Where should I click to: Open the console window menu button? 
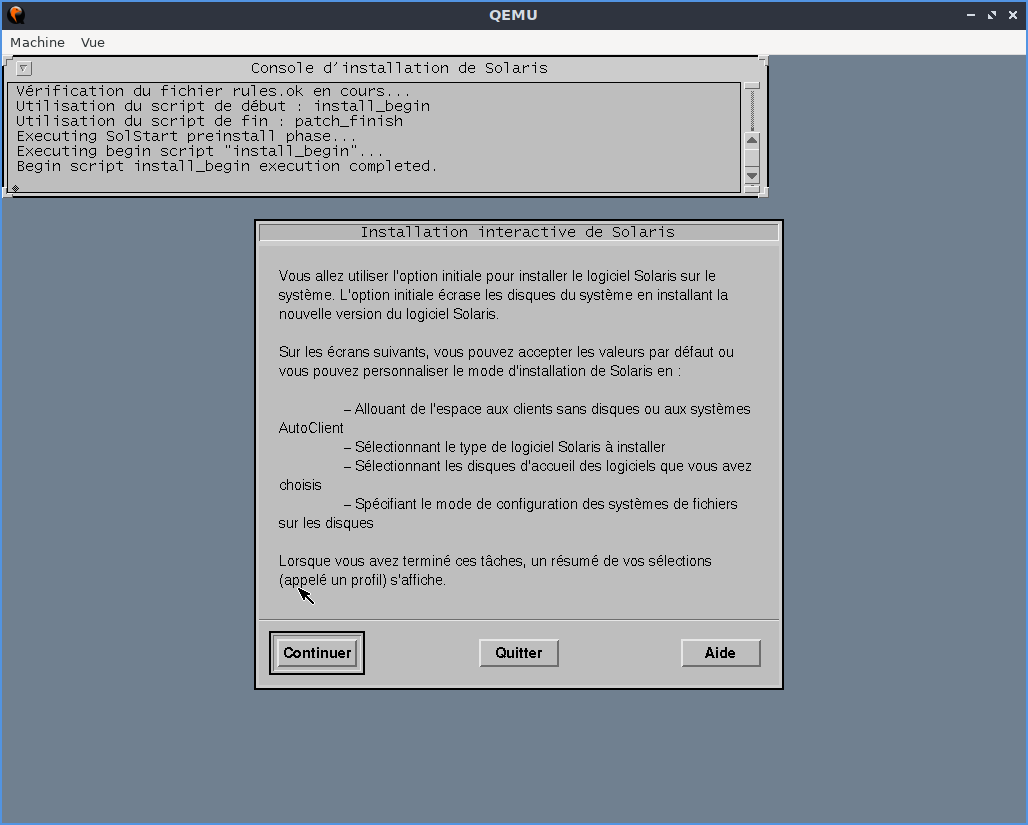tap(24, 68)
